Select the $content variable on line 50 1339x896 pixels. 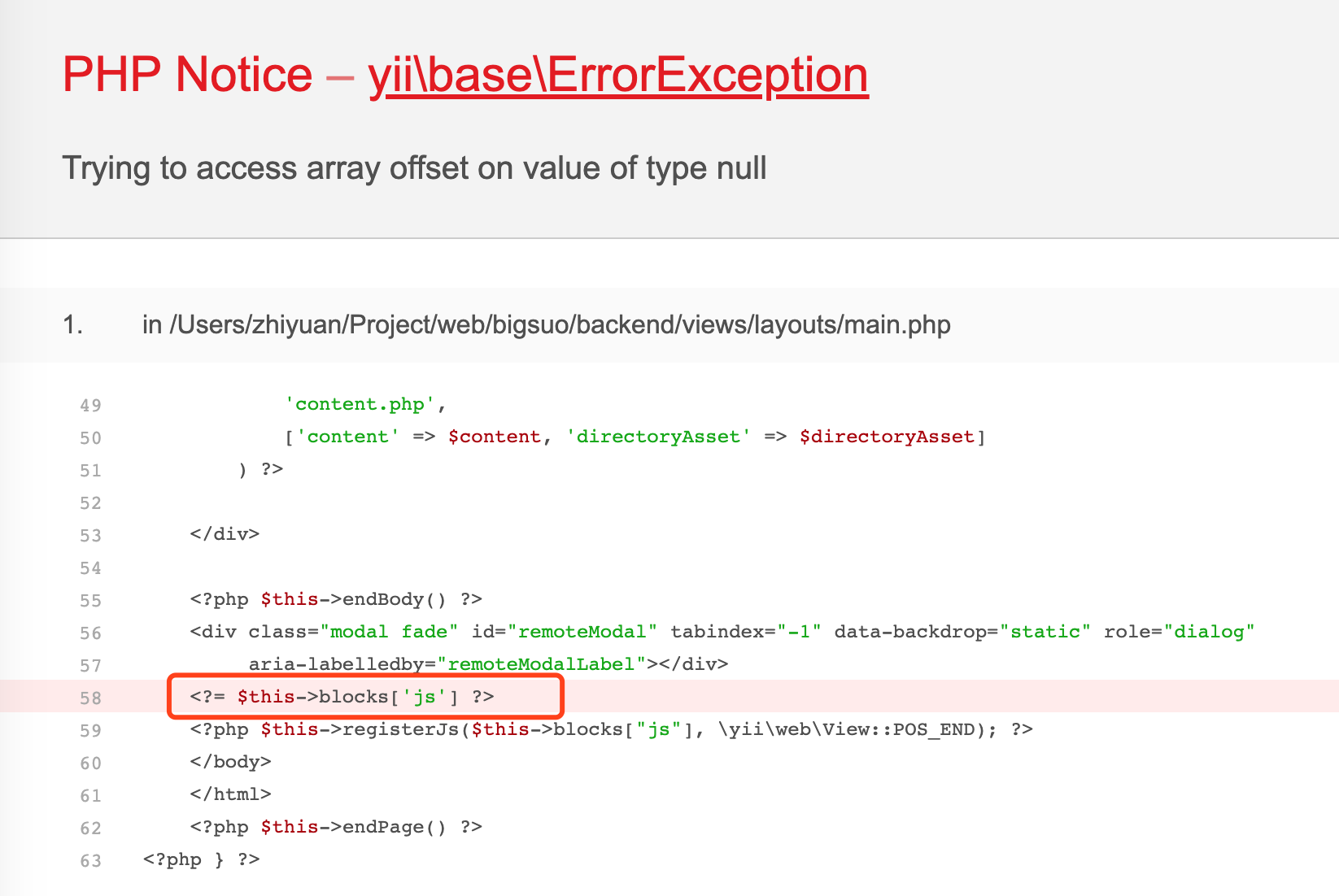coord(493,437)
